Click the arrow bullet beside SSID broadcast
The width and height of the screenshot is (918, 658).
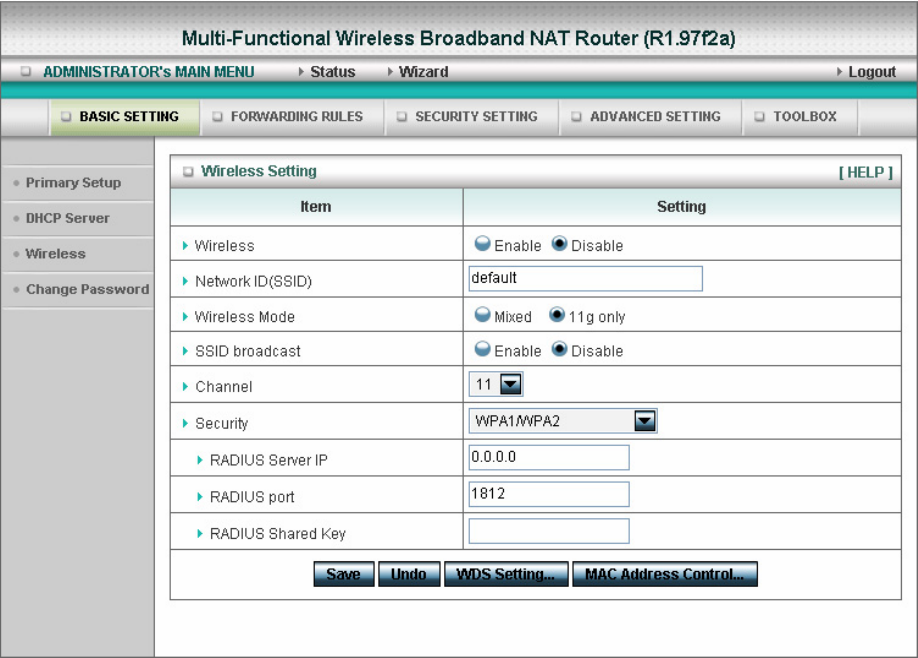185,351
